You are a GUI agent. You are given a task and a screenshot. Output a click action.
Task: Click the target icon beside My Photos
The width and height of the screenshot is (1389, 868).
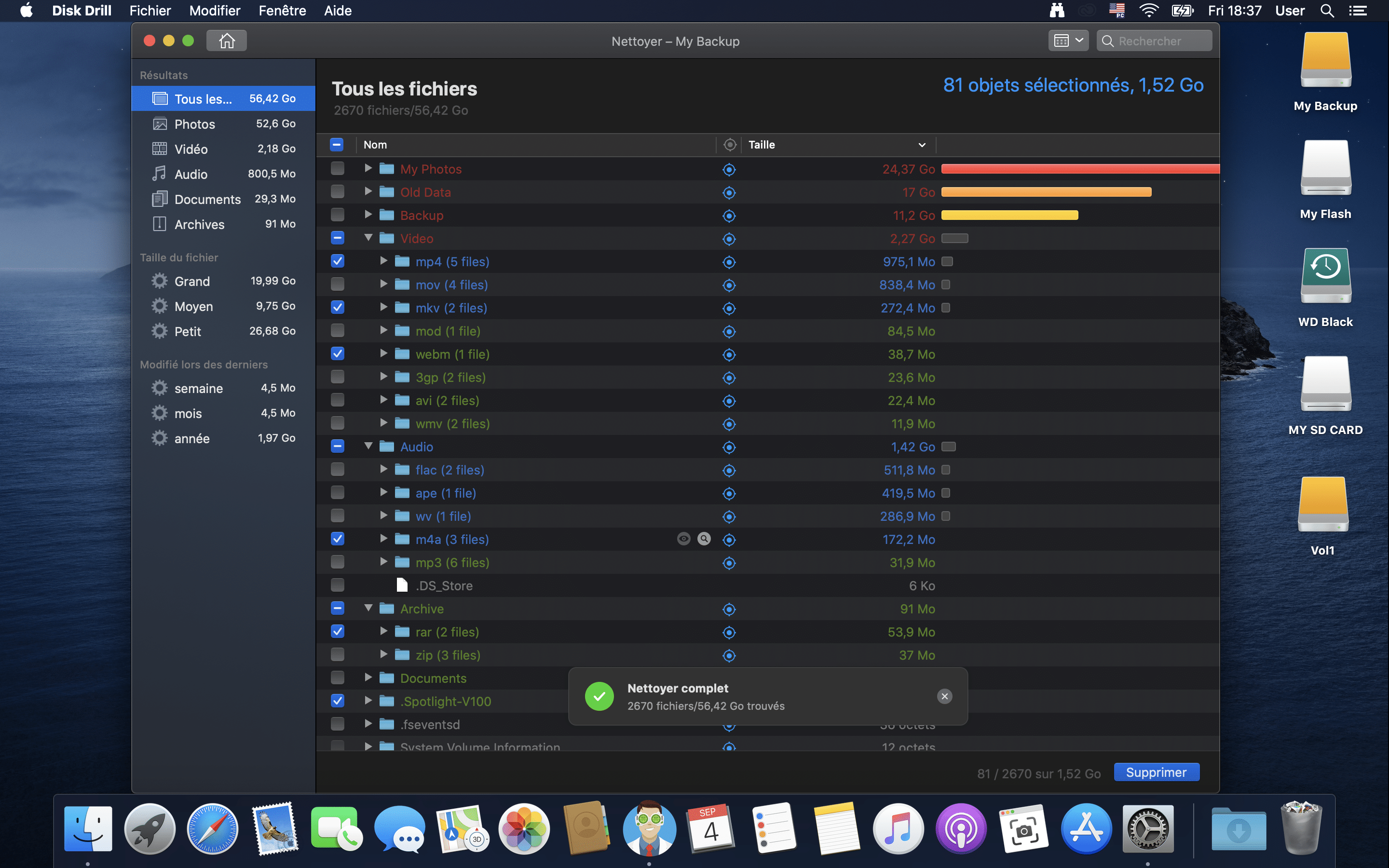coord(729,169)
